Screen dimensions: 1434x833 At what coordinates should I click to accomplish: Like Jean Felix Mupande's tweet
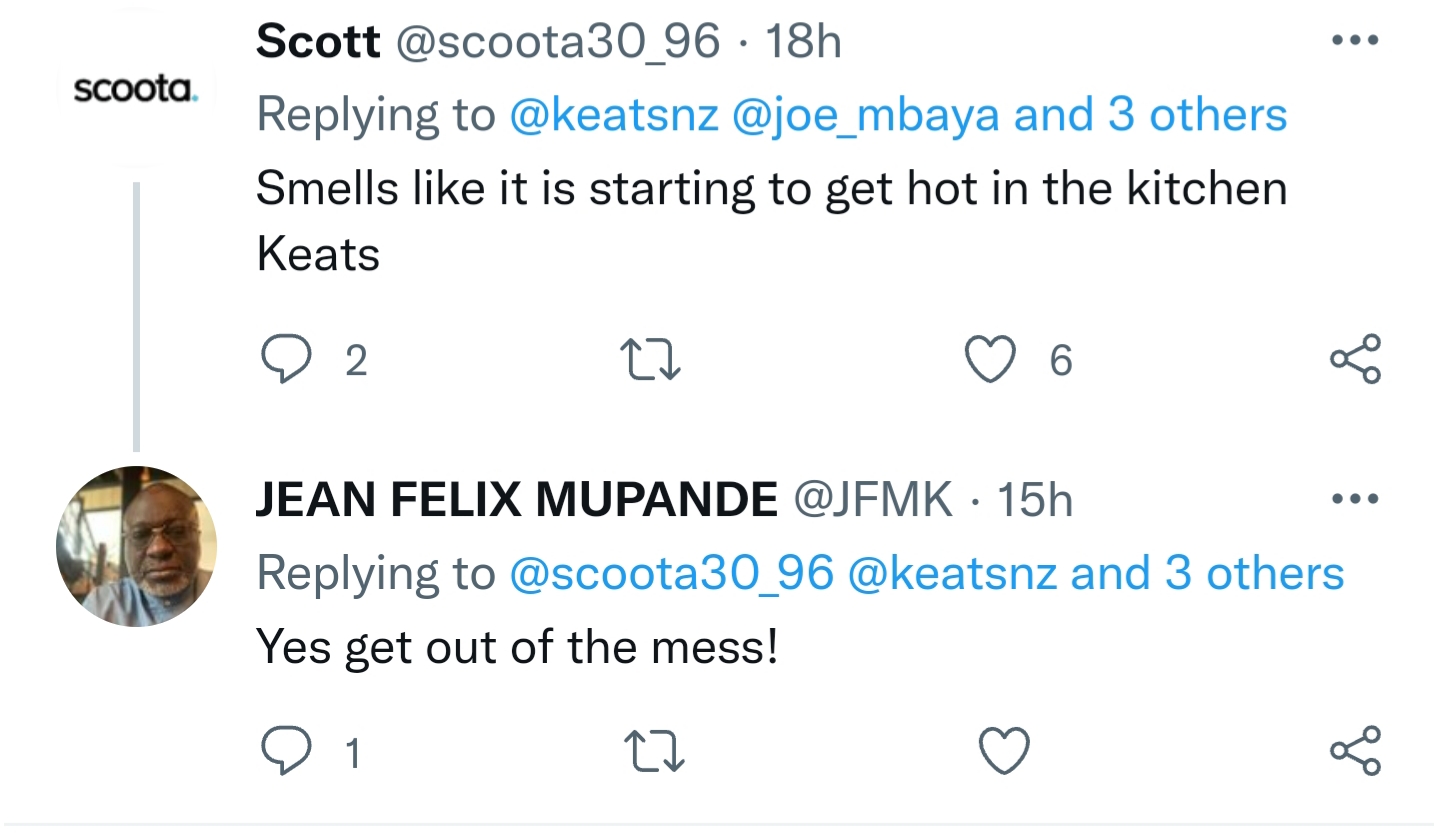(x=1003, y=751)
